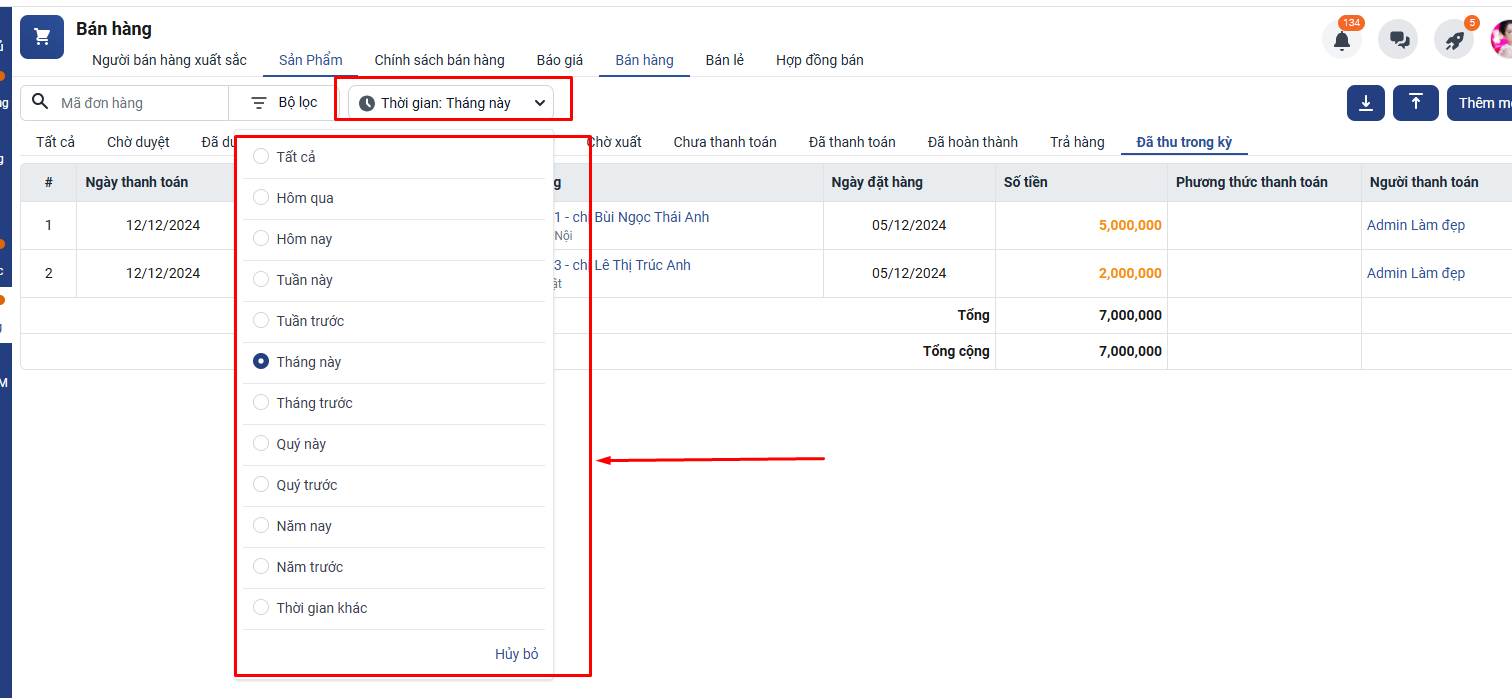Image resolution: width=1512 pixels, height=698 pixels.
Task: Select the "Thời gian khác" radio option
Action: coord(261,608)
